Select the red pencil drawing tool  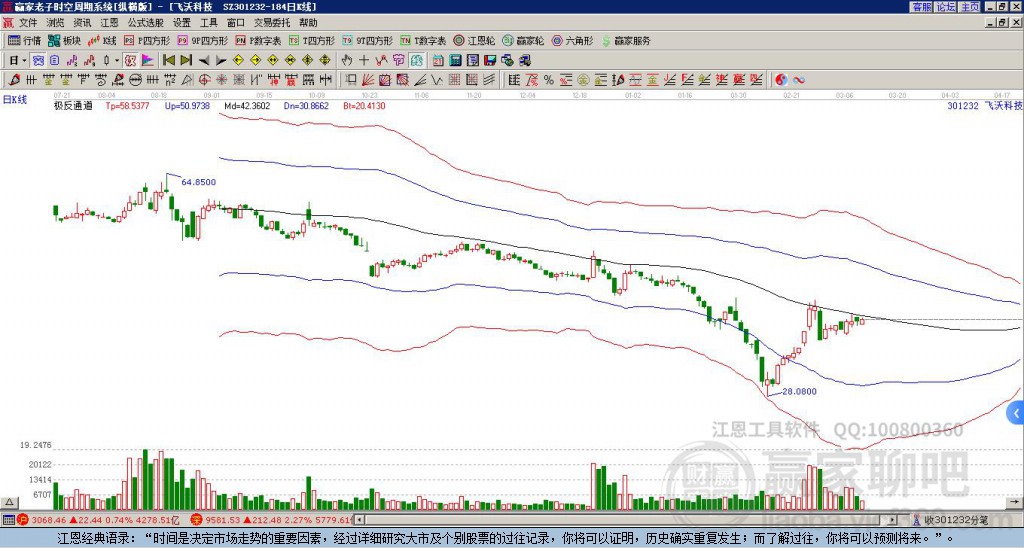[13, 80]
